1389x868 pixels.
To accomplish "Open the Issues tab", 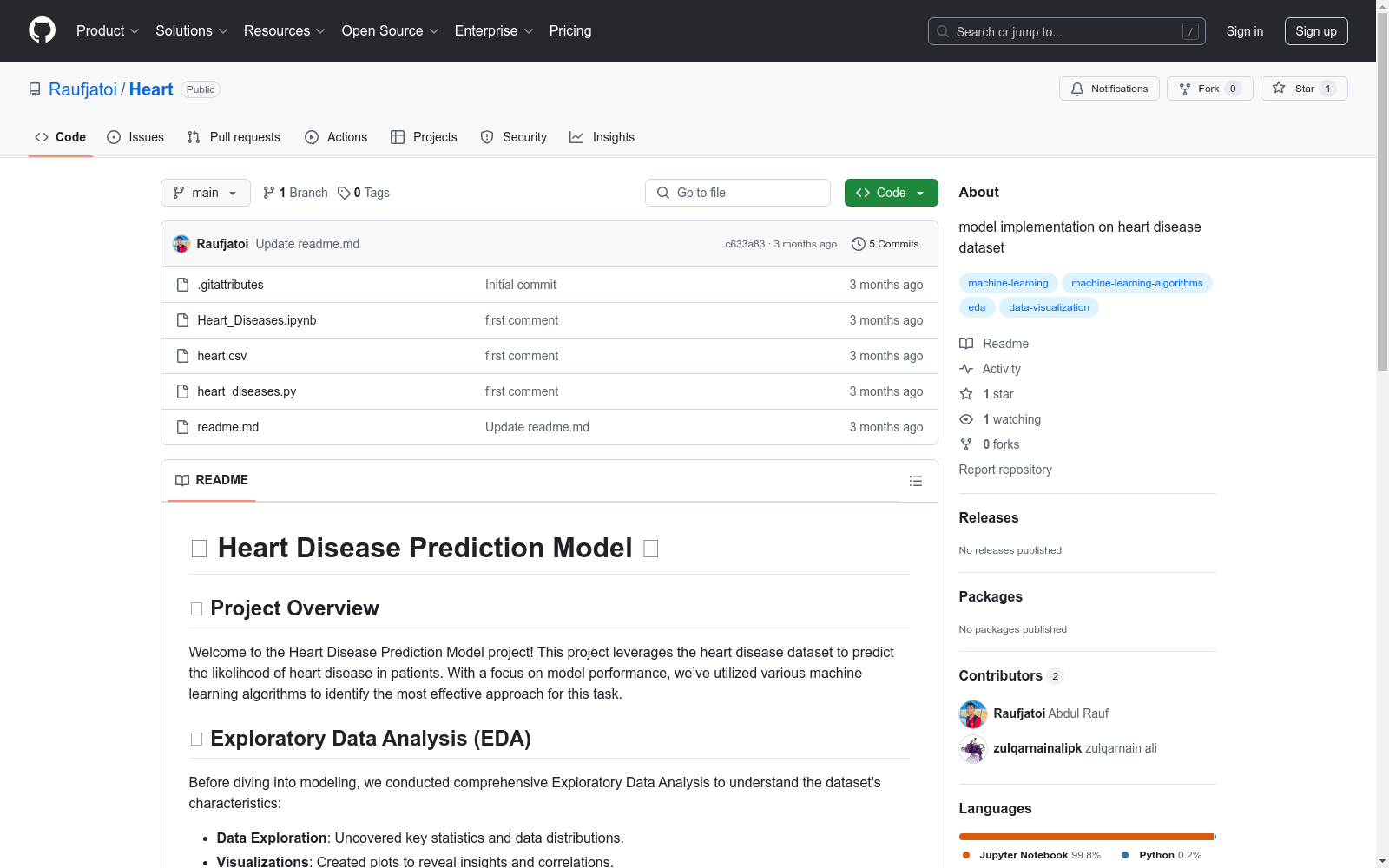I will click(x=135, y=137).
